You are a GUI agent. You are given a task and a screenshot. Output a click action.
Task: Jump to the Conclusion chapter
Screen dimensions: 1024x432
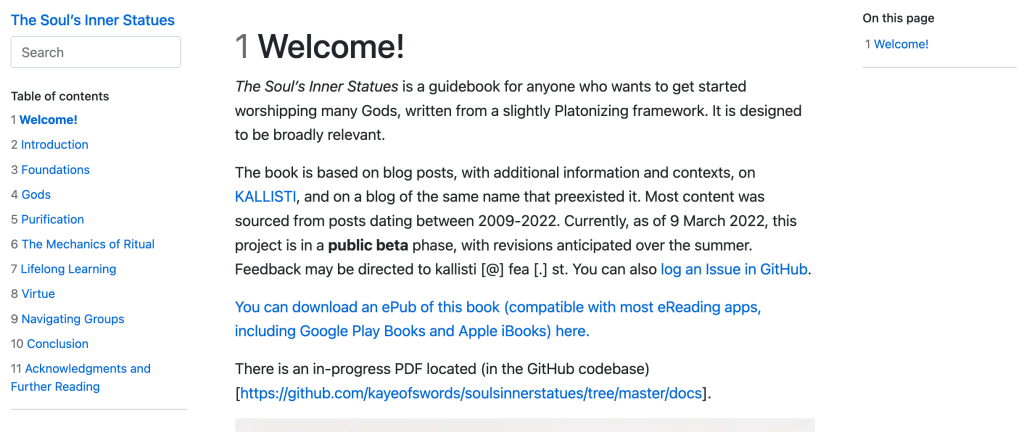point(57,344)
